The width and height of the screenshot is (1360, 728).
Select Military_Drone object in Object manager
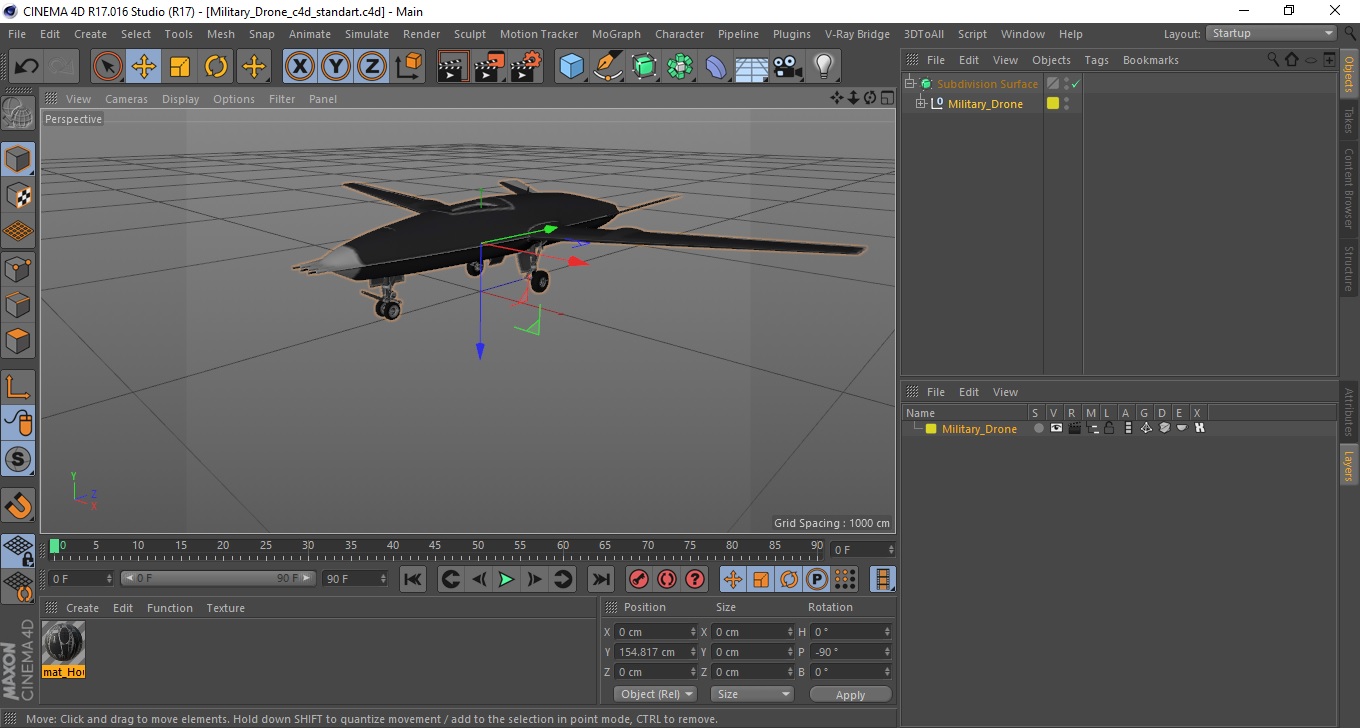[x=985, y=104]
